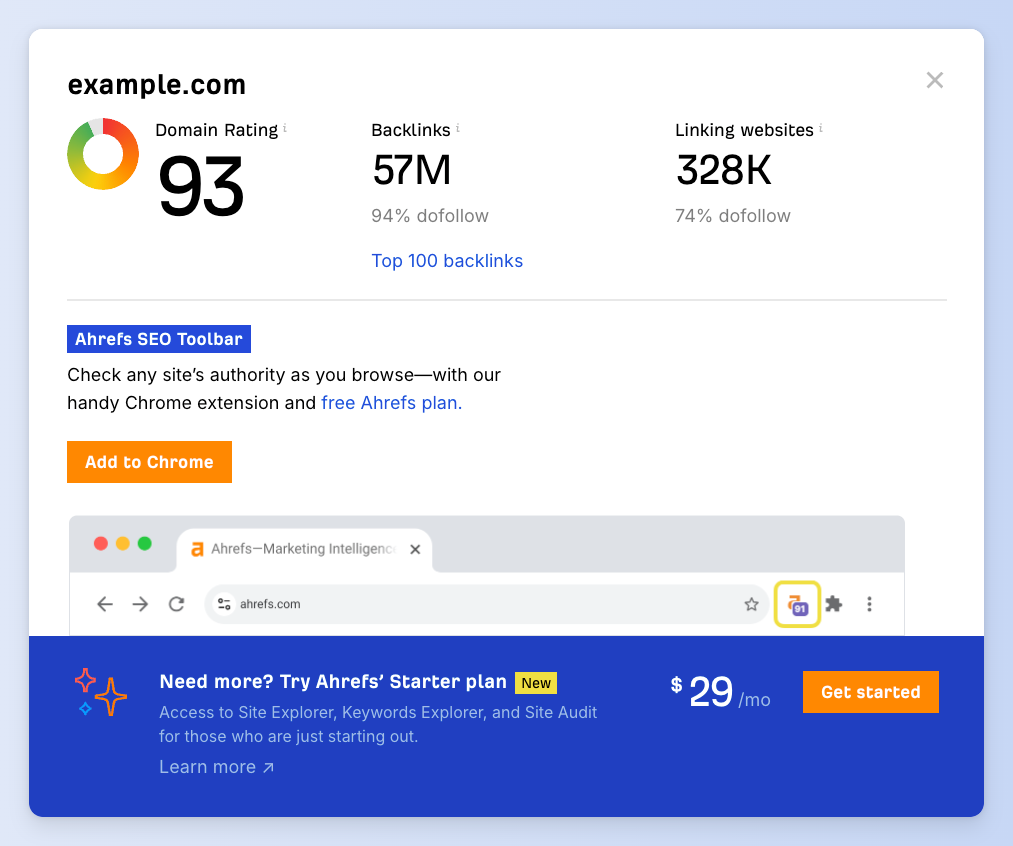Click the ahrefs.com address bar

tap(480, 604)
